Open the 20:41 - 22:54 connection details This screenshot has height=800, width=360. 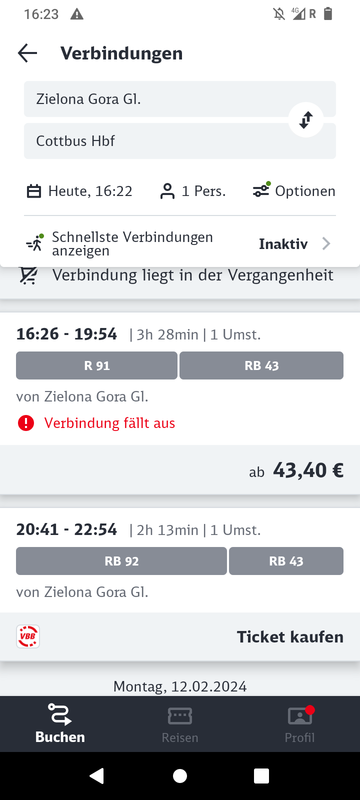180,561
